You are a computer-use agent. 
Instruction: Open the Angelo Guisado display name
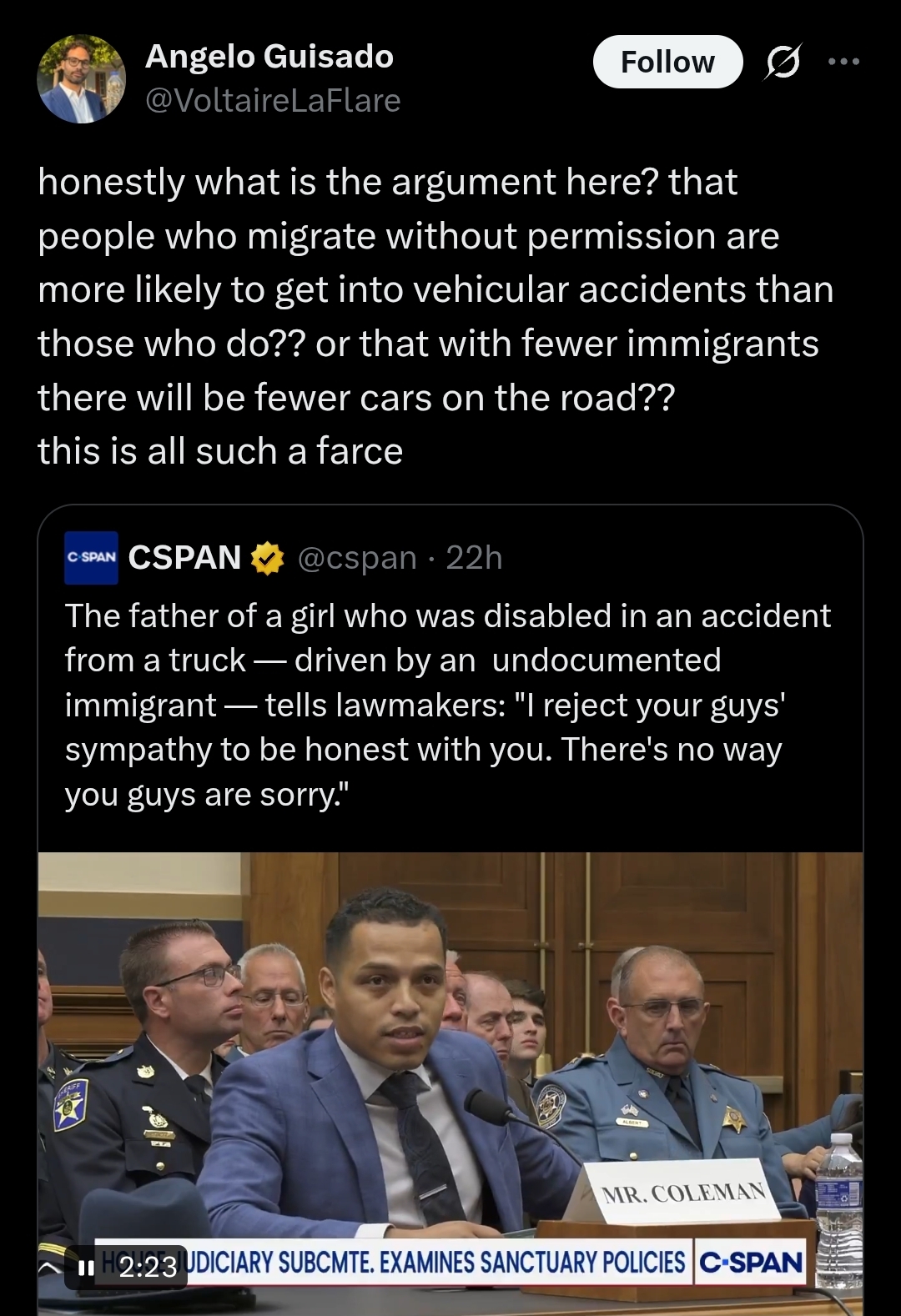[269, 56]
